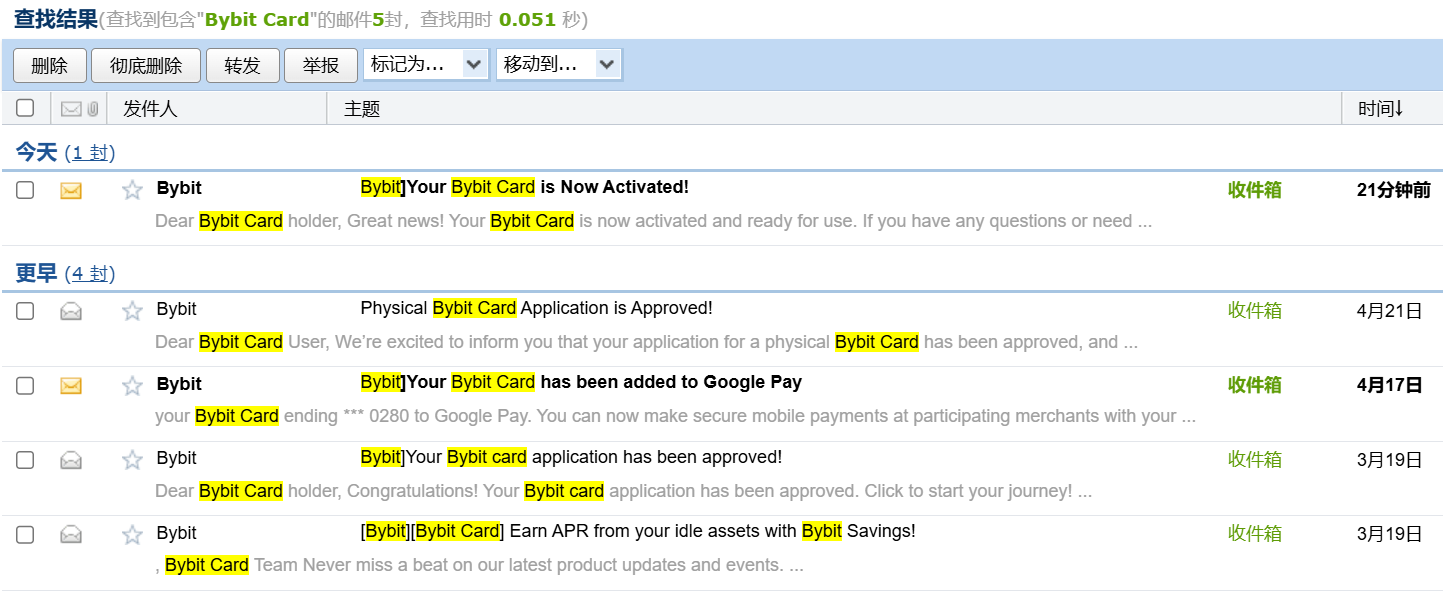Star the Physical Bybit Card Application email
Image resolution: width=1443 pixels, height=591 pixels.
pos(132,311)
